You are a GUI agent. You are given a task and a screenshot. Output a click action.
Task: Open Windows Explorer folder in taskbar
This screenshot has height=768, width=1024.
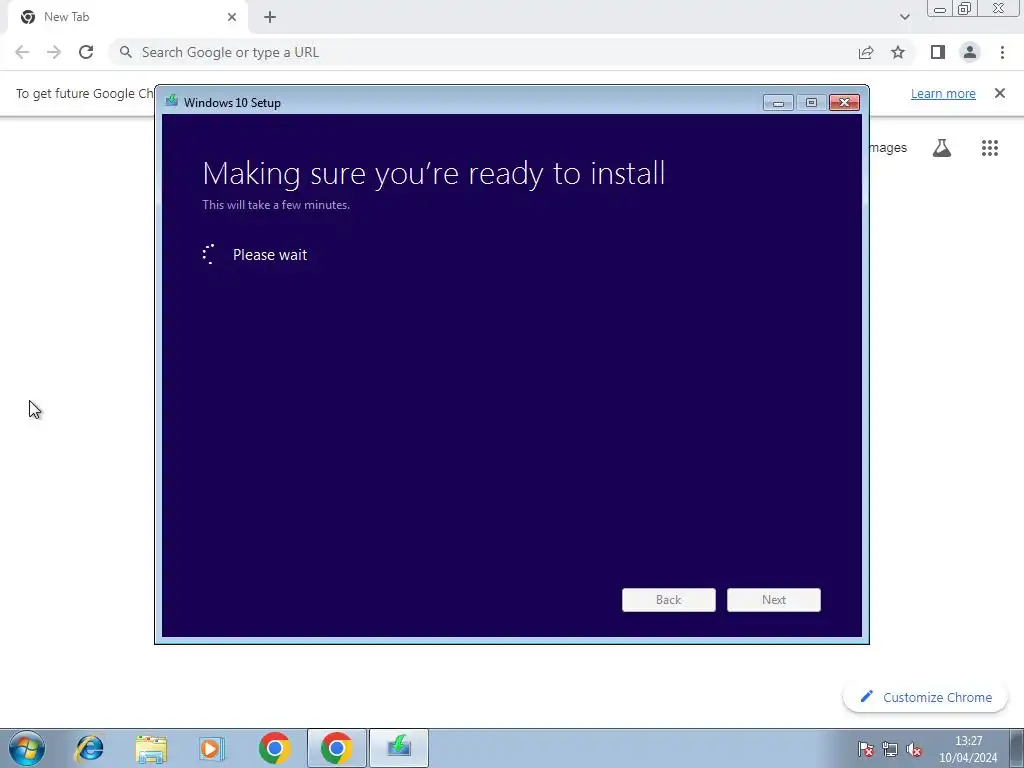[151, 748]
